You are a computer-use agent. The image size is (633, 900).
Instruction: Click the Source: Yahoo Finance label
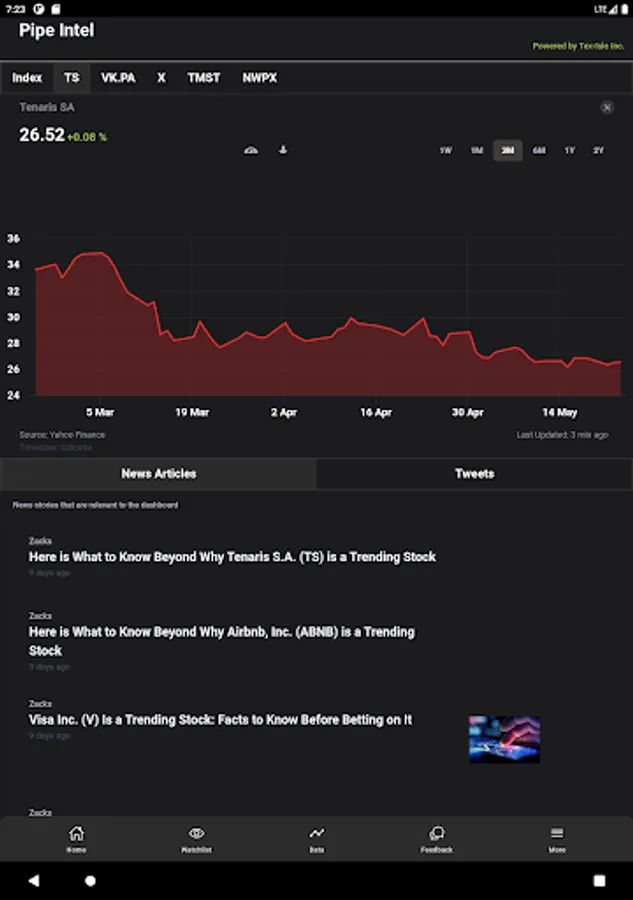click(62, 435)
